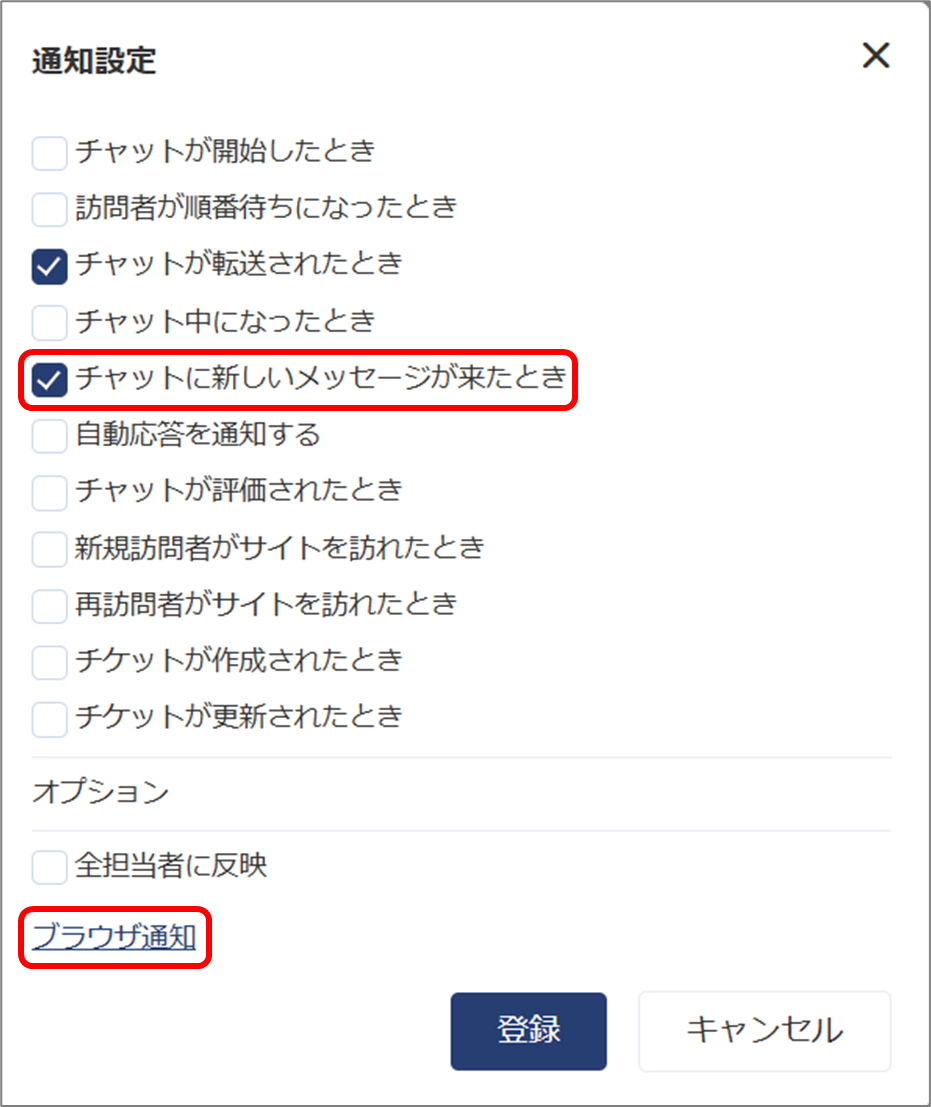Click the 登録 button
Viewport: 931px width, 1107px height.
pyautogui.click(x=529, y=1031)
